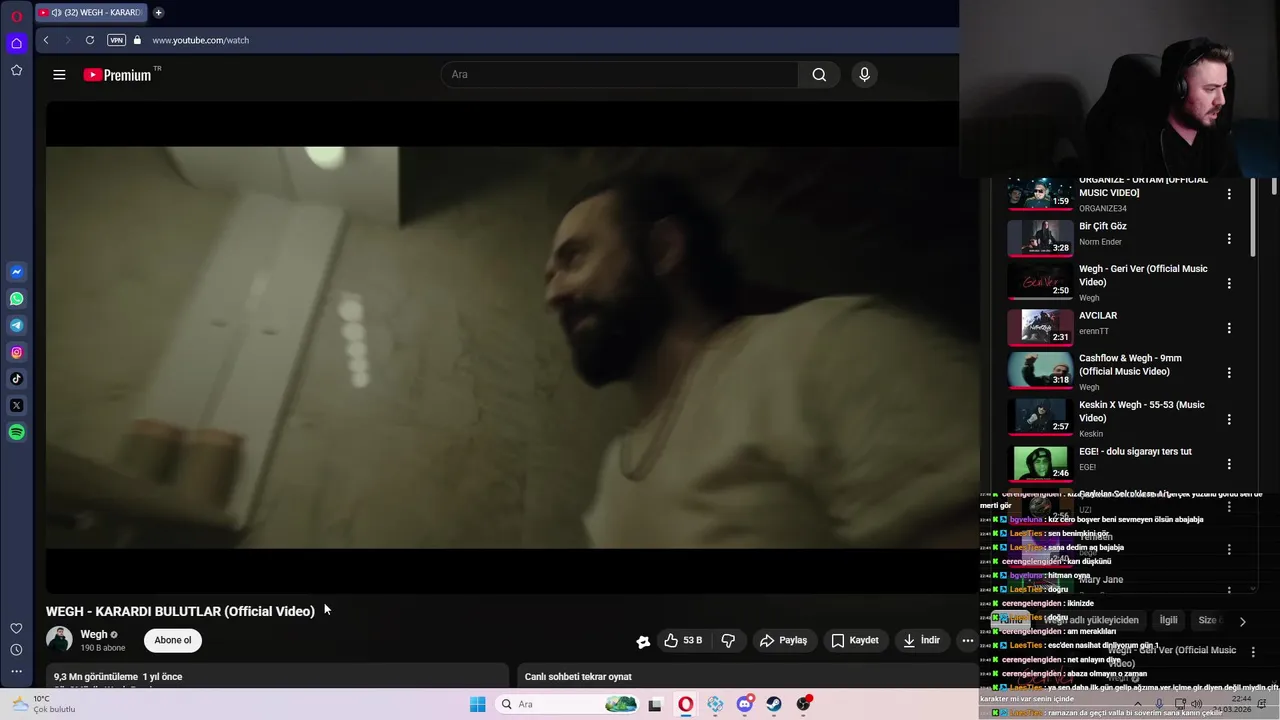Click the 9,3 Mn görüntüleme description text
The height and width of the screenshot is (720, 1280).
click(118, 677)
